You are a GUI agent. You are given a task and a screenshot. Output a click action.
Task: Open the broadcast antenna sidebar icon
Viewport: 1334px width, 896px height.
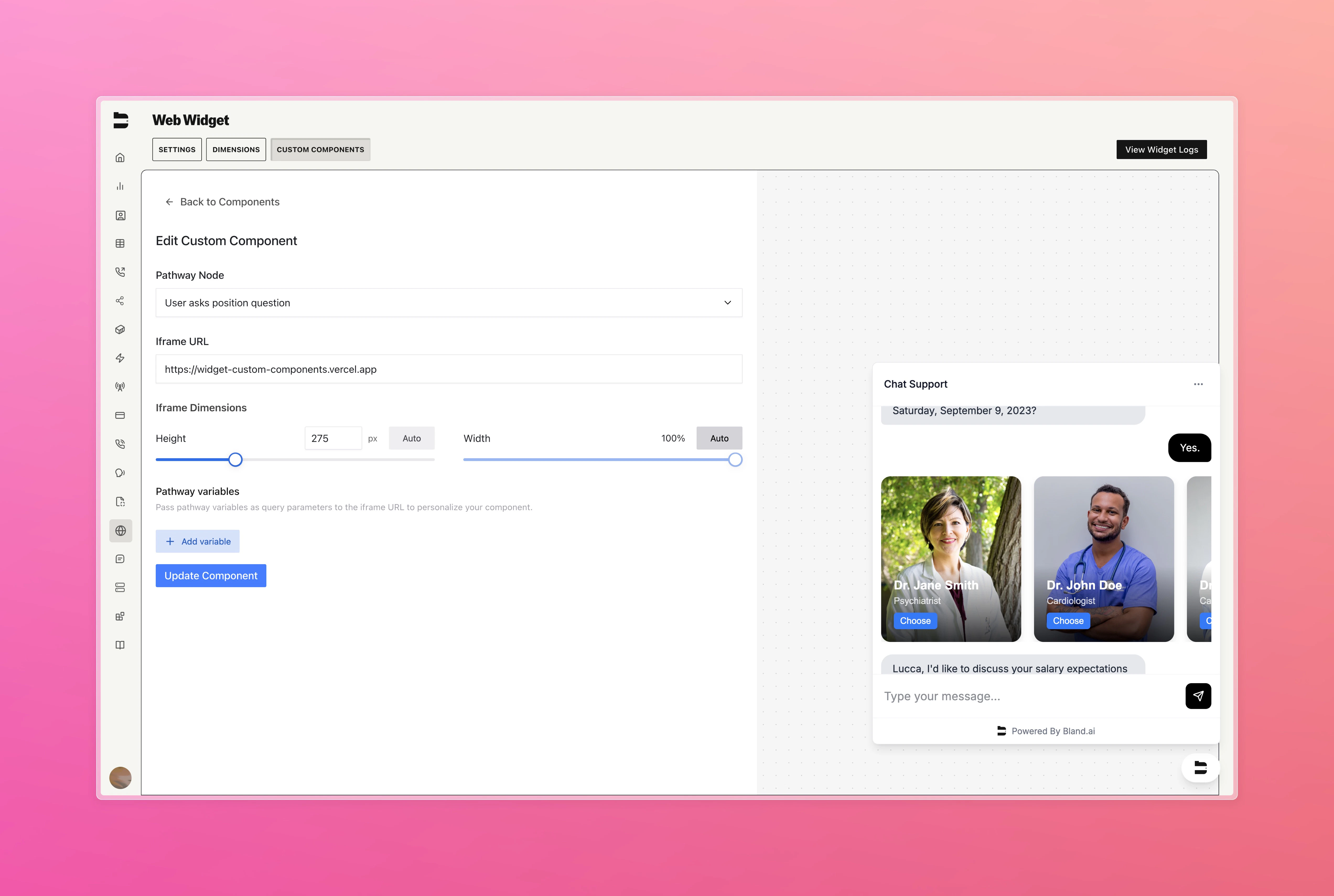120,387
